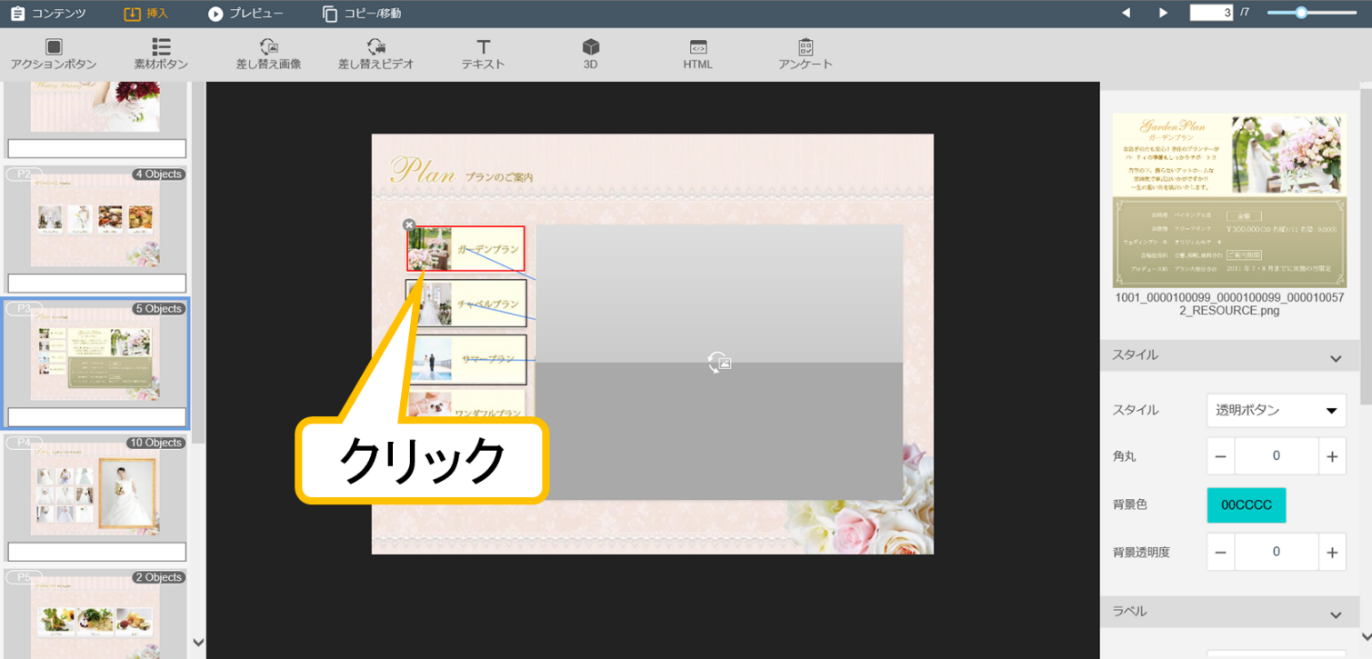Open the スタイル style dropdown
Viewport: 1372px width, 659px height.
point(1276,410)
